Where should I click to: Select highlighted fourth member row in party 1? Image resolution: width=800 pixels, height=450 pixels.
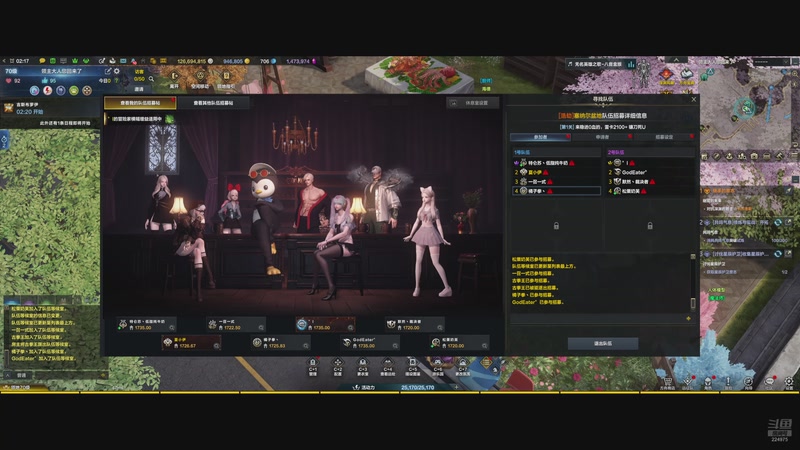[556, 191]
